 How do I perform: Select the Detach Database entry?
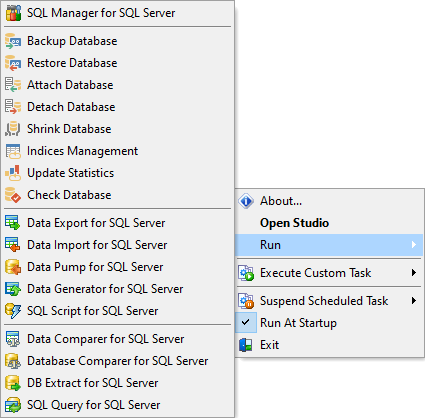[x=117, y=107]
